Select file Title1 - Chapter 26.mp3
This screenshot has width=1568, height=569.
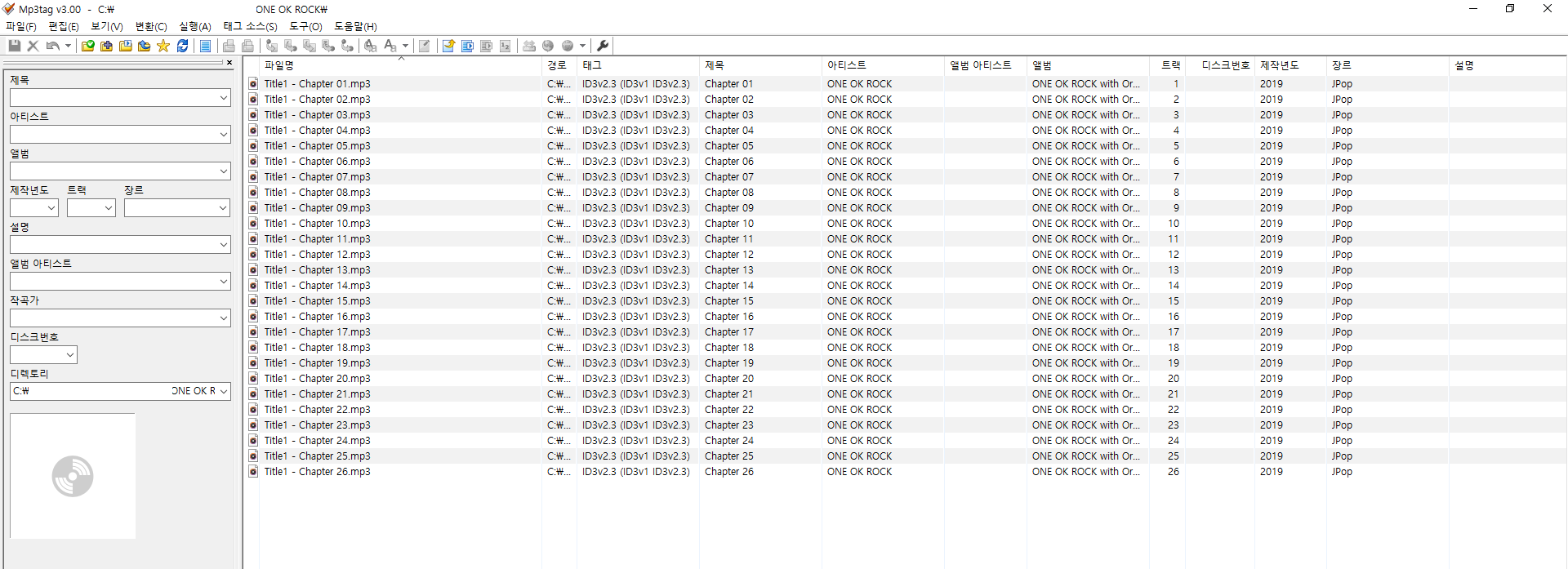(317, 472)
